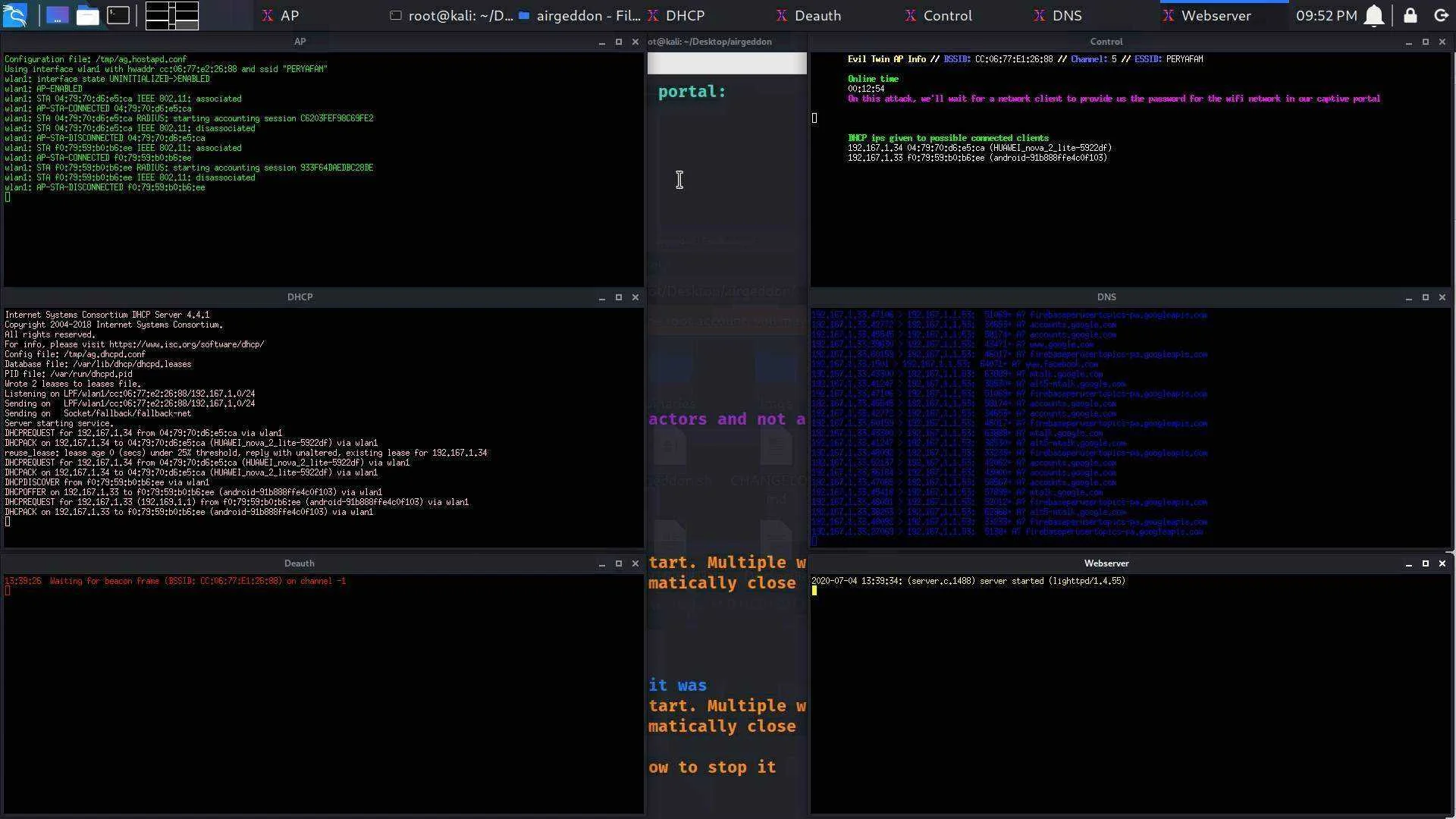Select the workspace switcher in the panel
Image resolution: width=1456 pixels, height=819 pixels.
172,15
